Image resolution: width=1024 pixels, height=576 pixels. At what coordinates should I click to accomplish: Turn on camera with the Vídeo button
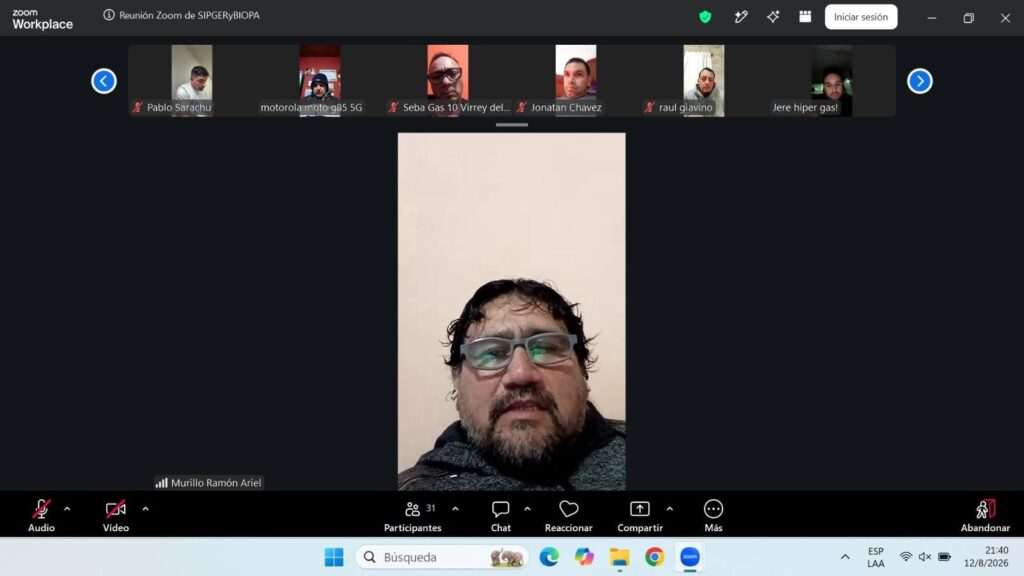click(x=116, y=515)
